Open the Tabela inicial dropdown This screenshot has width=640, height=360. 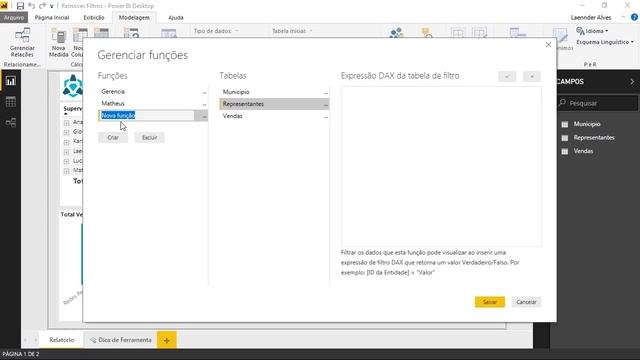point(292,31)
